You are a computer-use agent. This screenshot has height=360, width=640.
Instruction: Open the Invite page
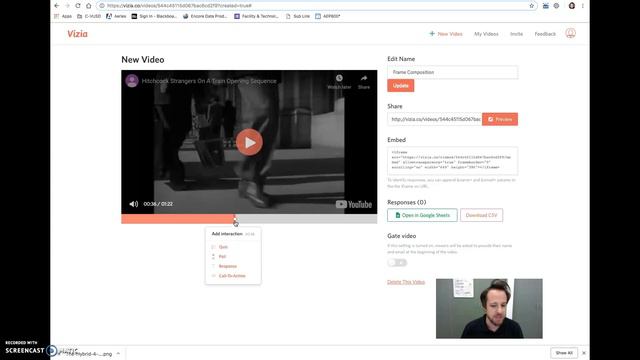coord(516,34)
